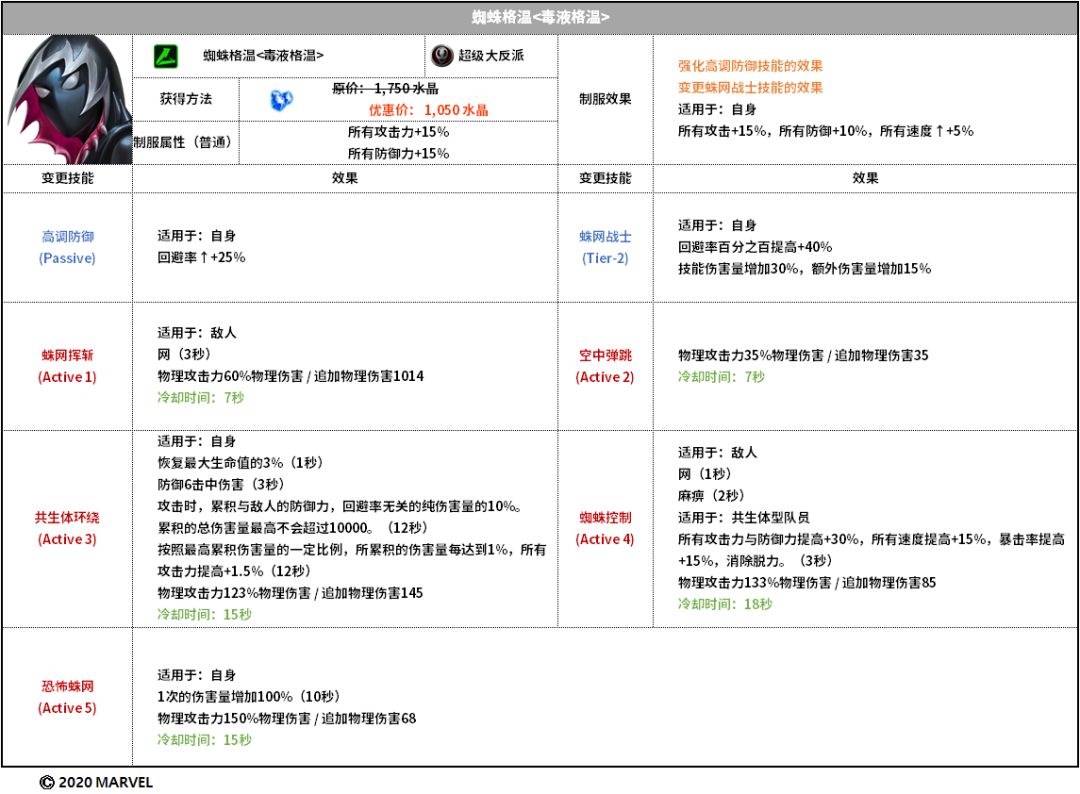Click 物理攻击力150%物理伤害 damage line
1080x794 pixels.
287,718
